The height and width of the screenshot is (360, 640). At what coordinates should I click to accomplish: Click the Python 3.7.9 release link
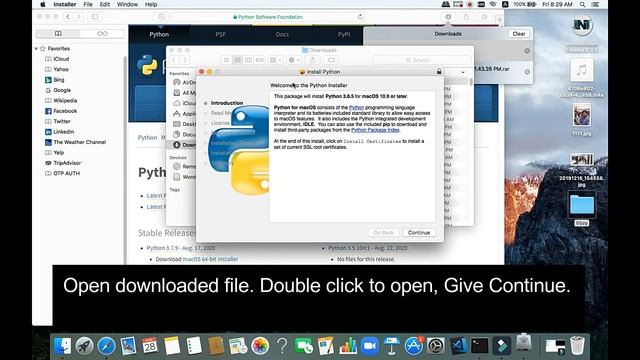pyautogui.click(x=181, y=248)
